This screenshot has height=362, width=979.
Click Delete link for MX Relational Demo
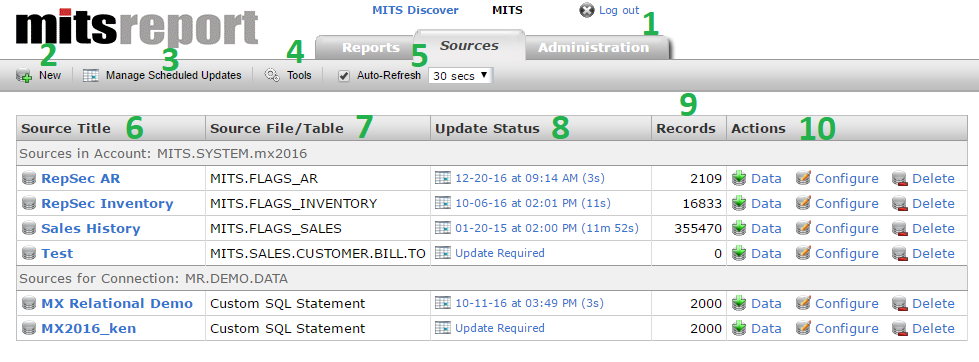pyautogui.click(x=933, y=303)
